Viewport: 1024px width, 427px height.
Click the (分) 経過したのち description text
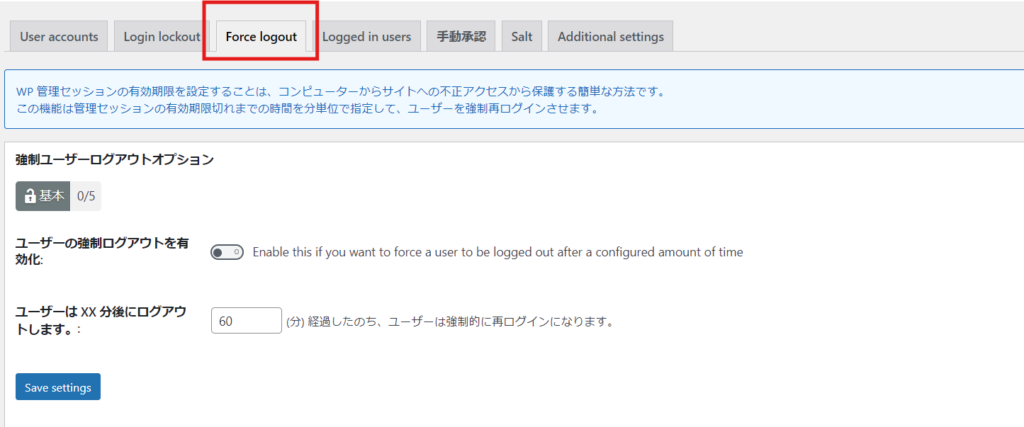(x=448, y=322)
